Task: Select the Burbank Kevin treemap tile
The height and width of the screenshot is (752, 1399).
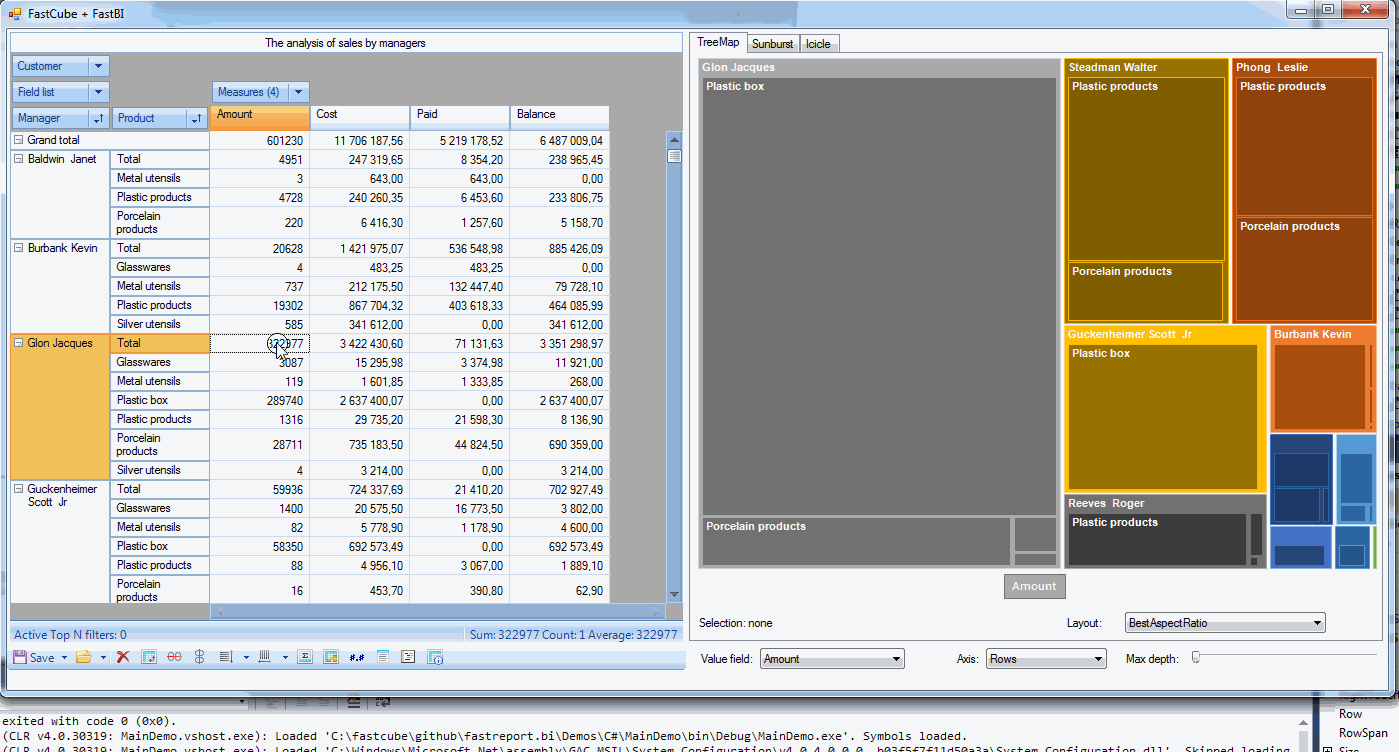Action: pos(1322,378)
